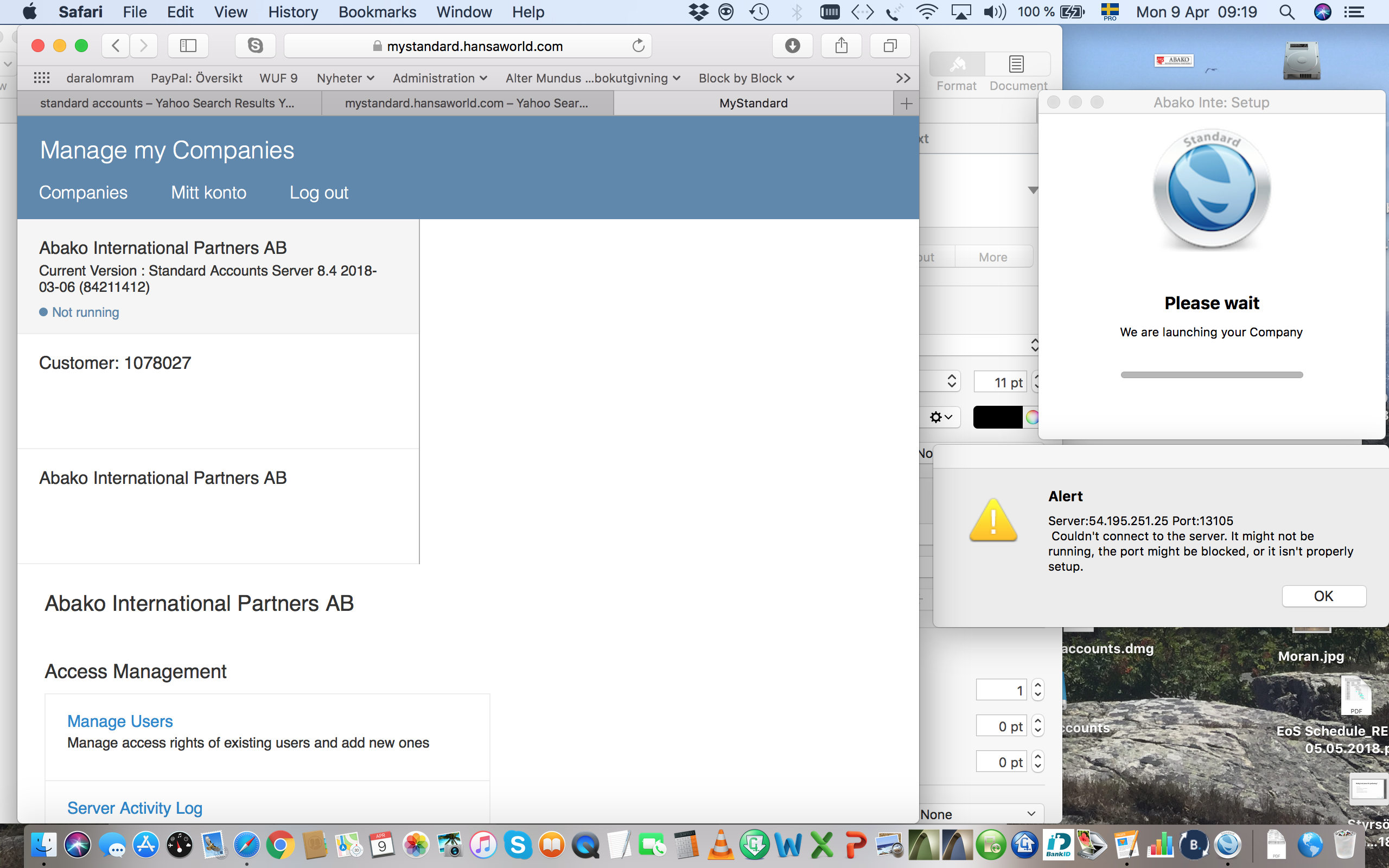Go back with Safari's back arrow
The width and height of the screenshot is (1389, 868).
click(x=116, y=46)
